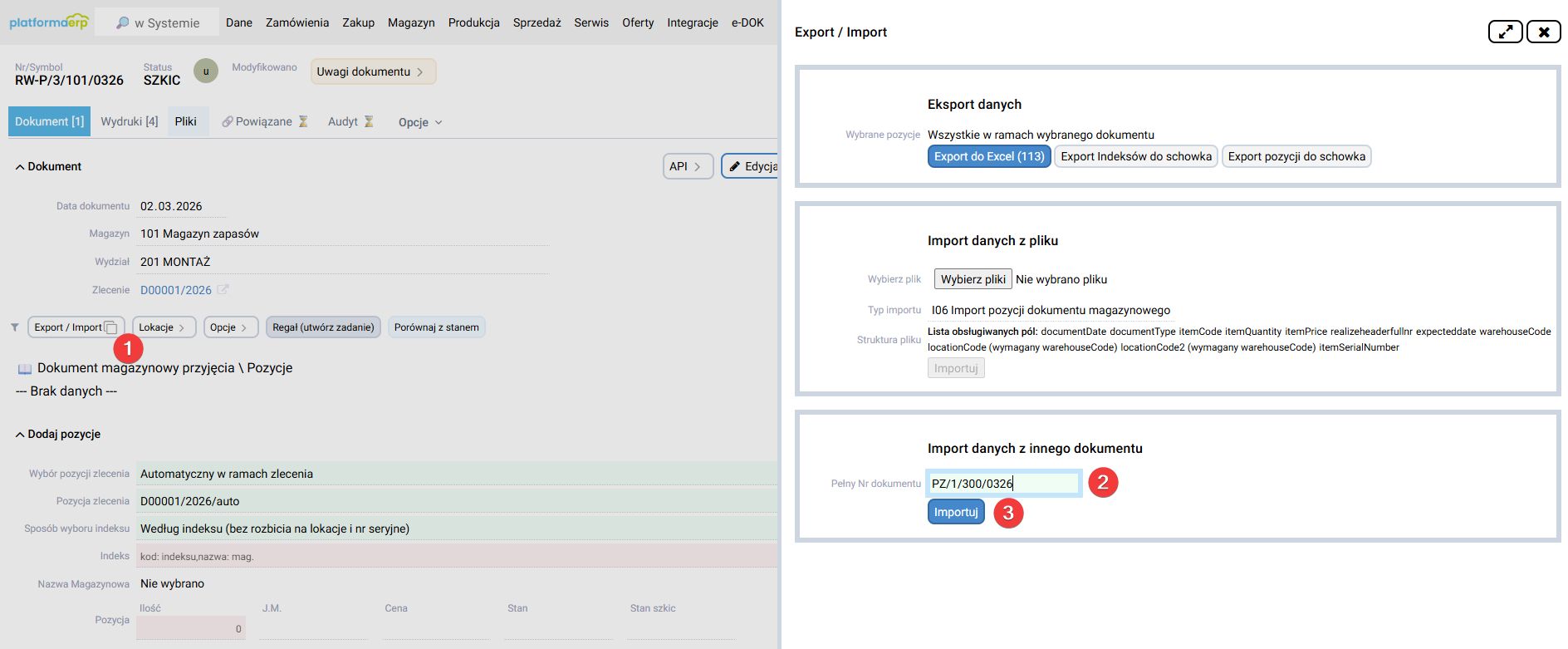Expand the Export / Import panel to fullscreen
Viewport: 1568px width, 649px height.
pos(1504,32)
